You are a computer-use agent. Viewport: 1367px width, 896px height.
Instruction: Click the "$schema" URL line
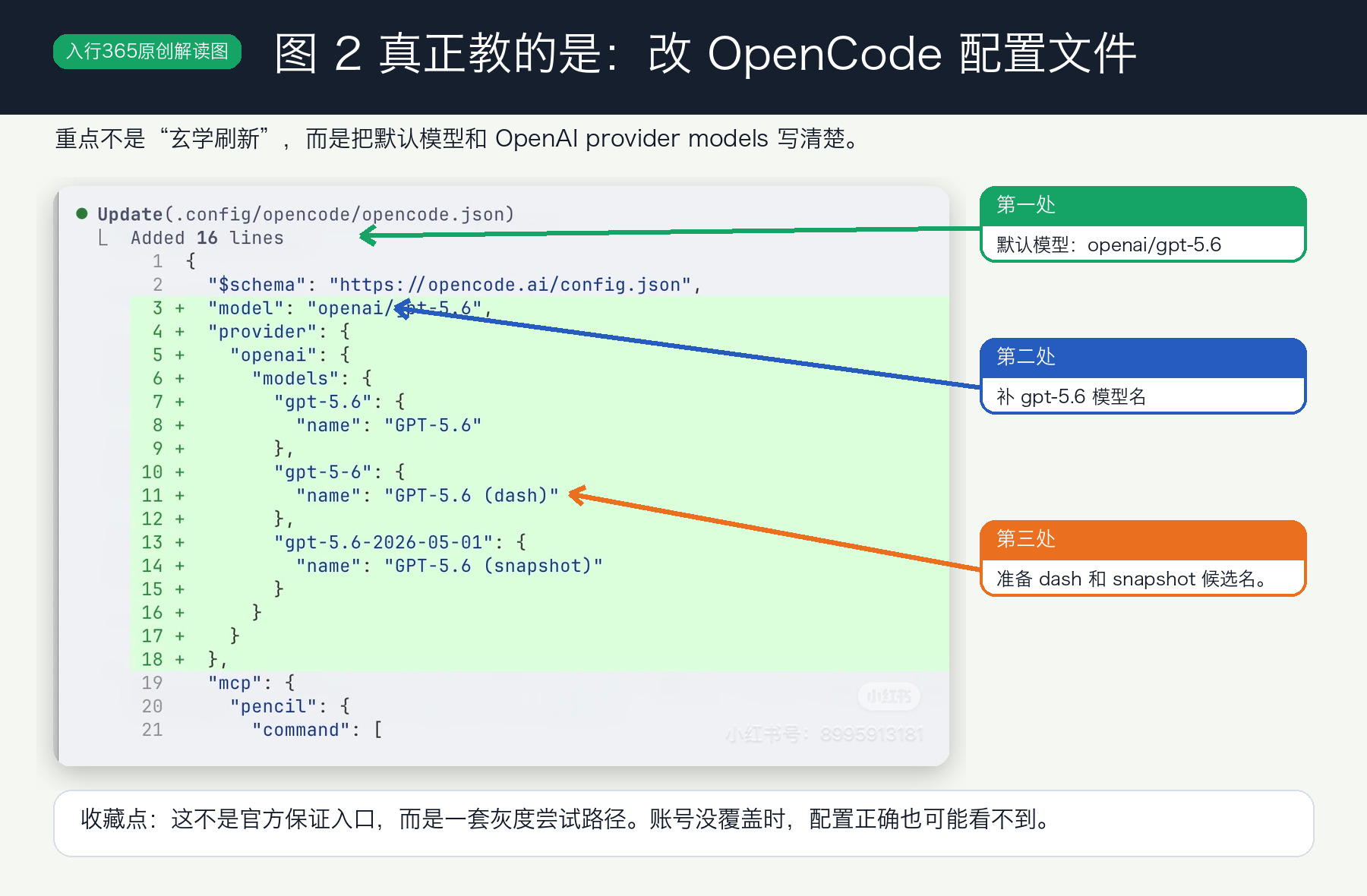(454, 285)
